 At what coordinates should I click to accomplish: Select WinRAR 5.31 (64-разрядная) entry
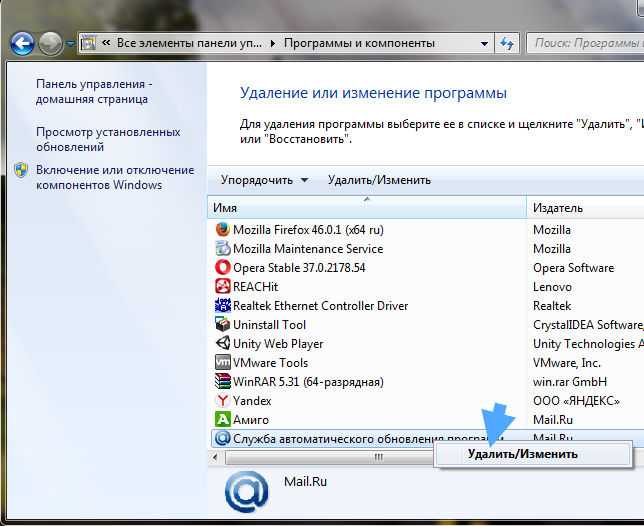pyautogui.click(x=308, y=382)
